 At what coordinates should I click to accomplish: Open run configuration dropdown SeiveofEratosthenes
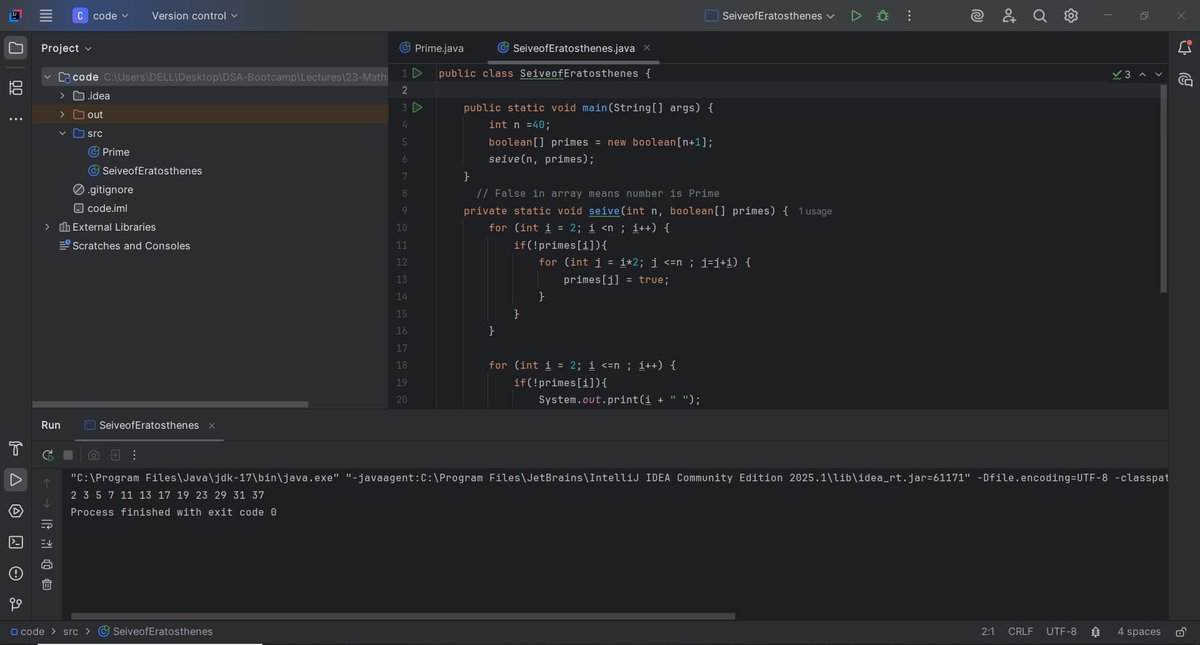coord(770,16)
